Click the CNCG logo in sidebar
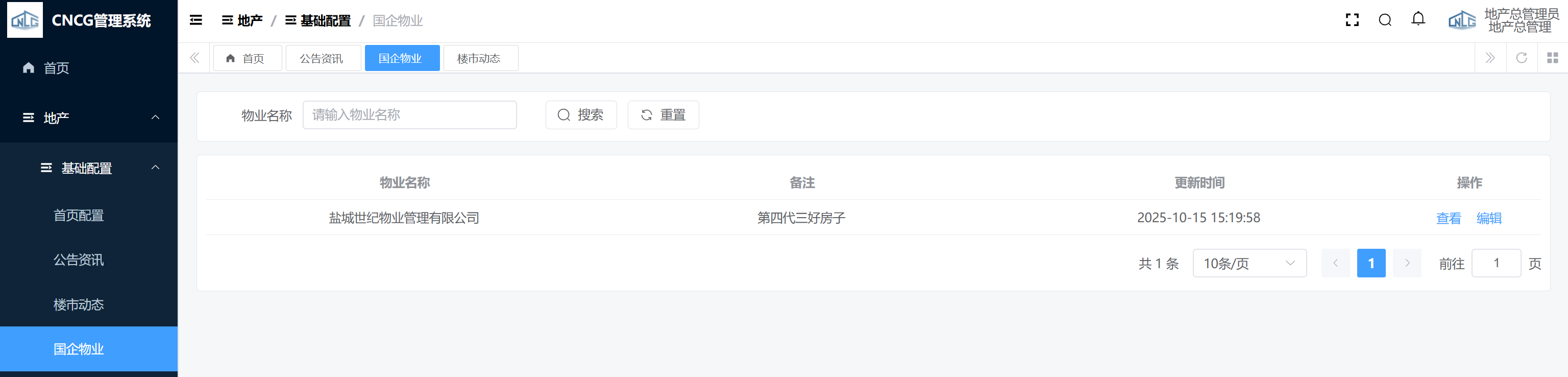 pos(25,20)
